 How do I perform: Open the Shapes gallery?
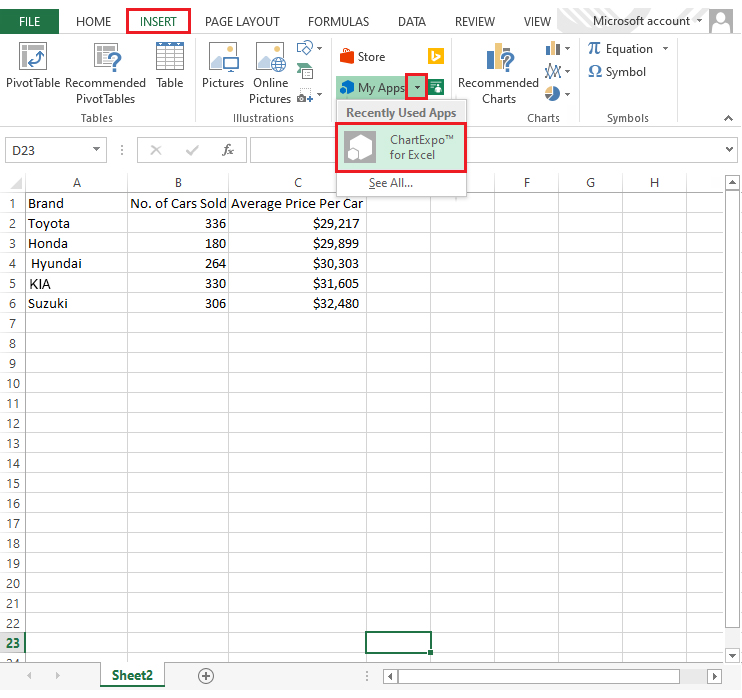305,48
